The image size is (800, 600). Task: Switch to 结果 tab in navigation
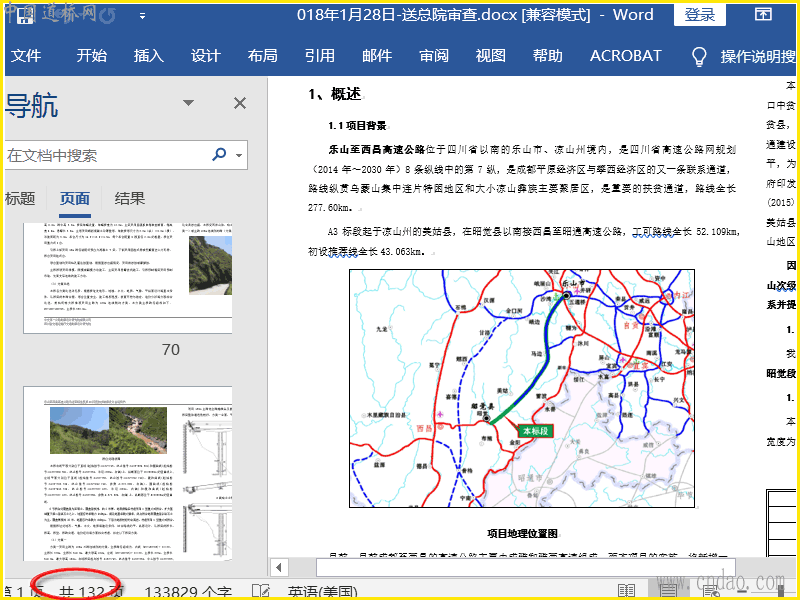click(x=130, y=199)
